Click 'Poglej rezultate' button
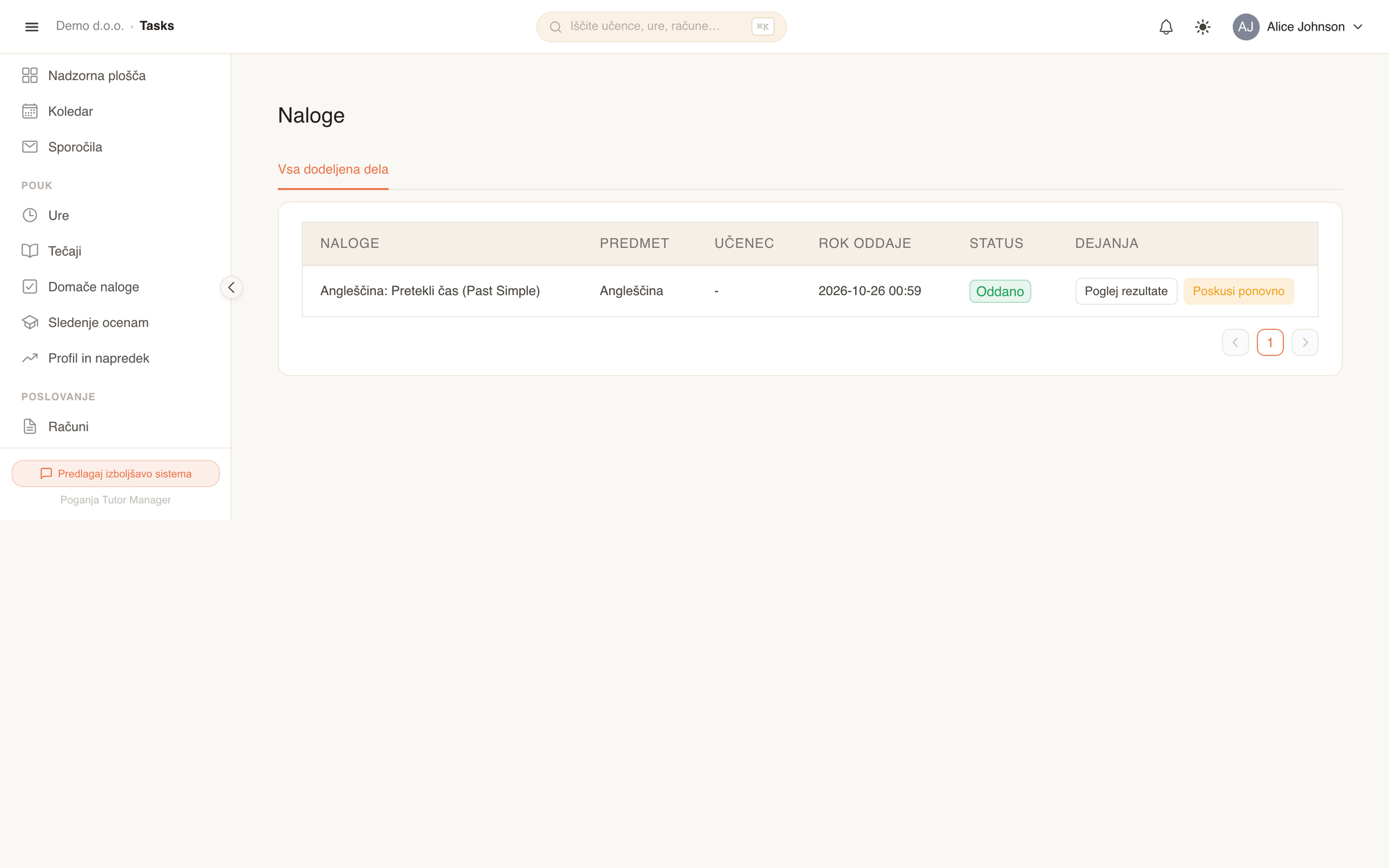The height and width of the screenshot is (868, 1389). click(1126, 291)
